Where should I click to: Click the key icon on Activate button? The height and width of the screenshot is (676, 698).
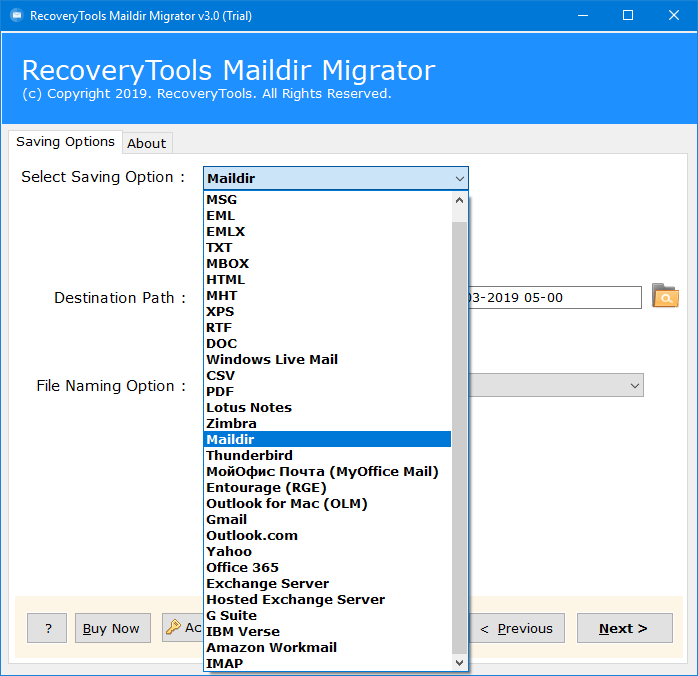point(173,627)
